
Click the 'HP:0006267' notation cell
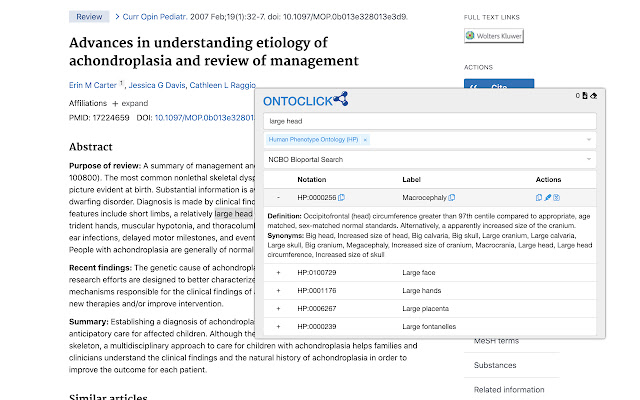[x=316, y=309]
